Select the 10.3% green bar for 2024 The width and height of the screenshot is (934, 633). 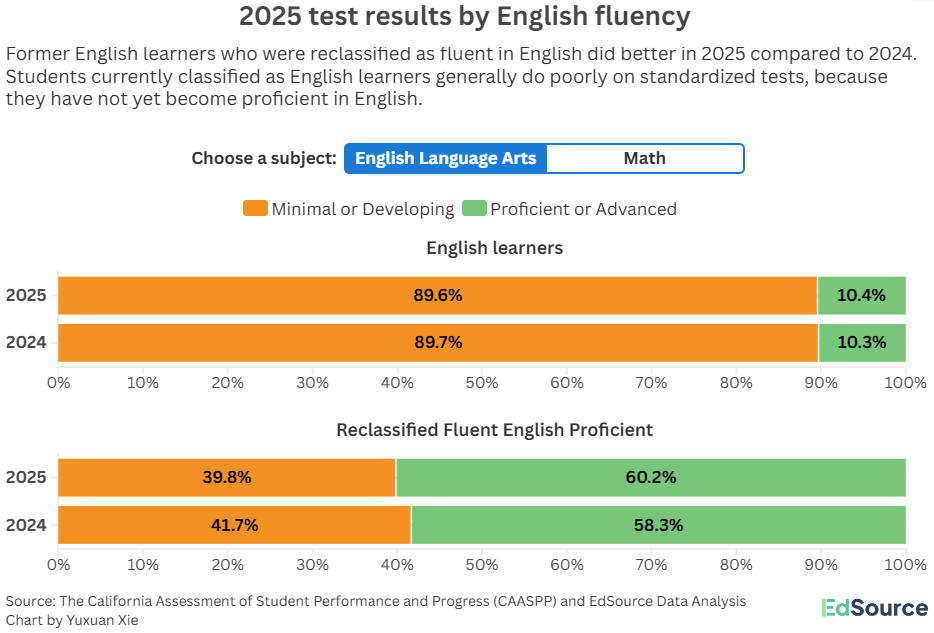[x=862, y=343]
